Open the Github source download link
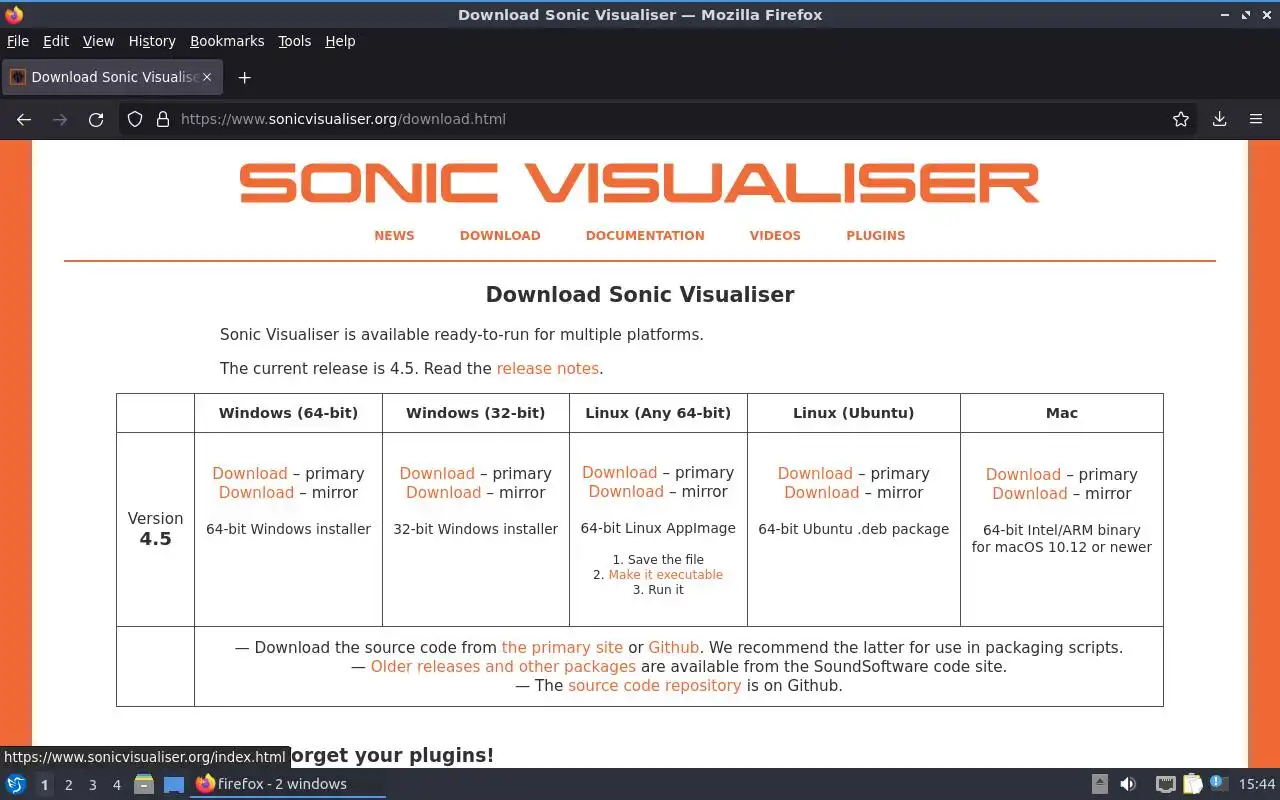Viewport: 1280px width, 800px height. [674, 648]
